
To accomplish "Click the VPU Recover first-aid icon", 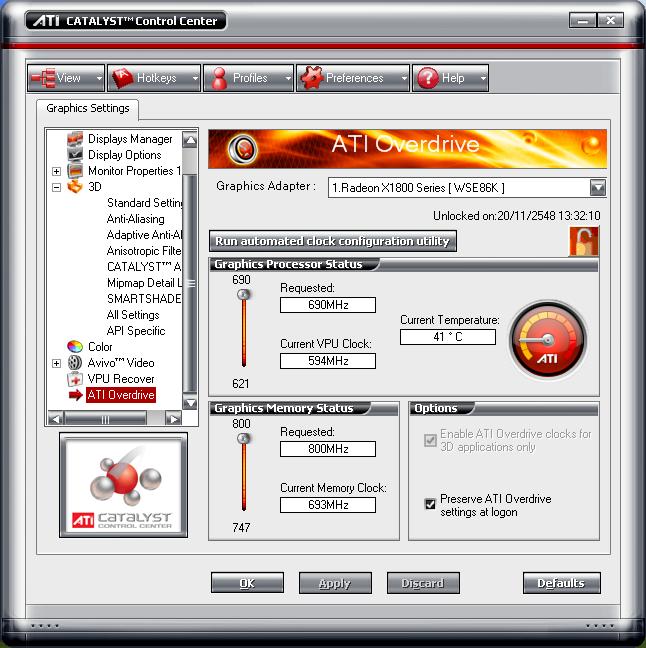I will [75, 379].
